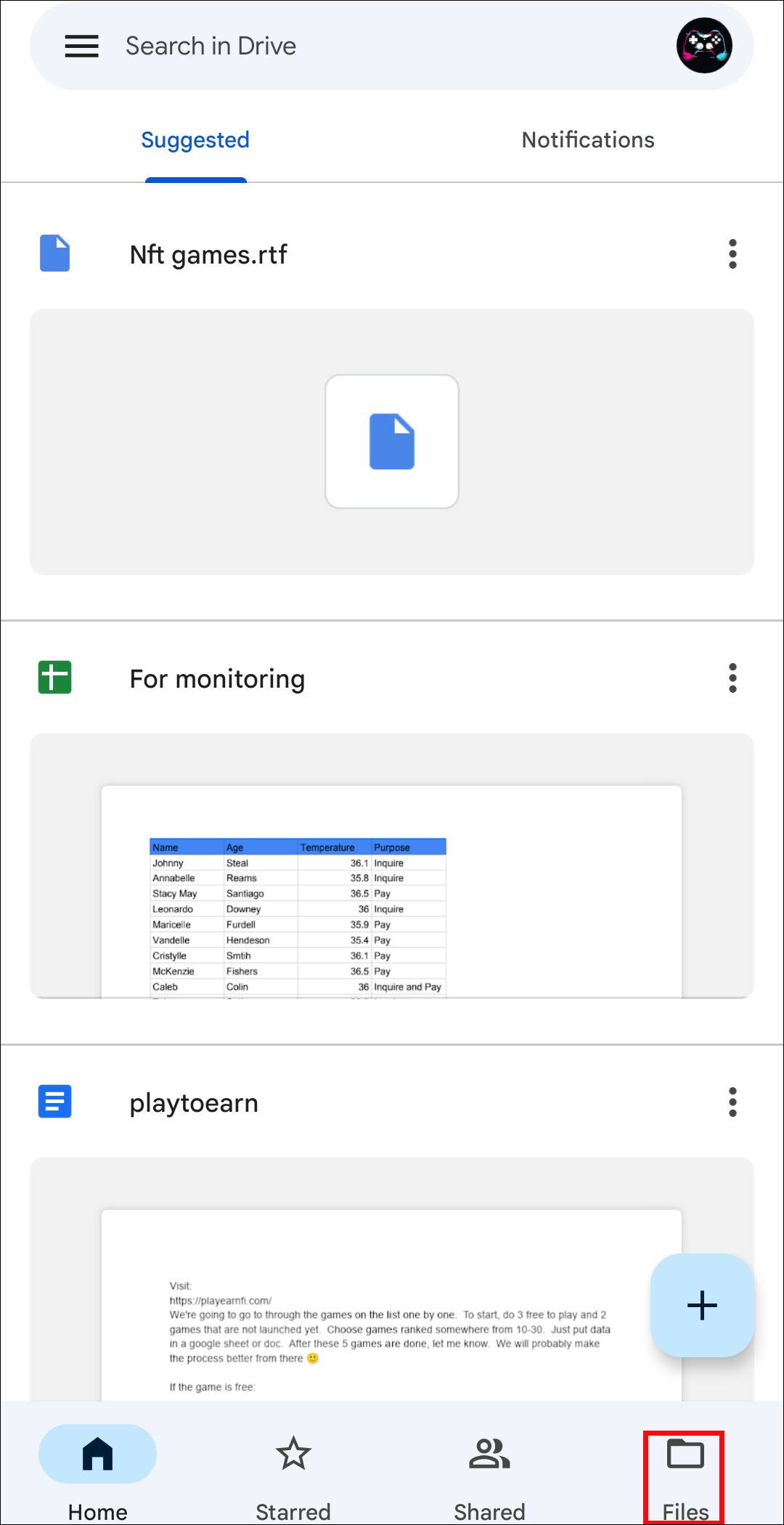The height and width of the screenshot is (1525, 784).
Task: Open the Starred section star icon
Action: [x=293, y=1454]
